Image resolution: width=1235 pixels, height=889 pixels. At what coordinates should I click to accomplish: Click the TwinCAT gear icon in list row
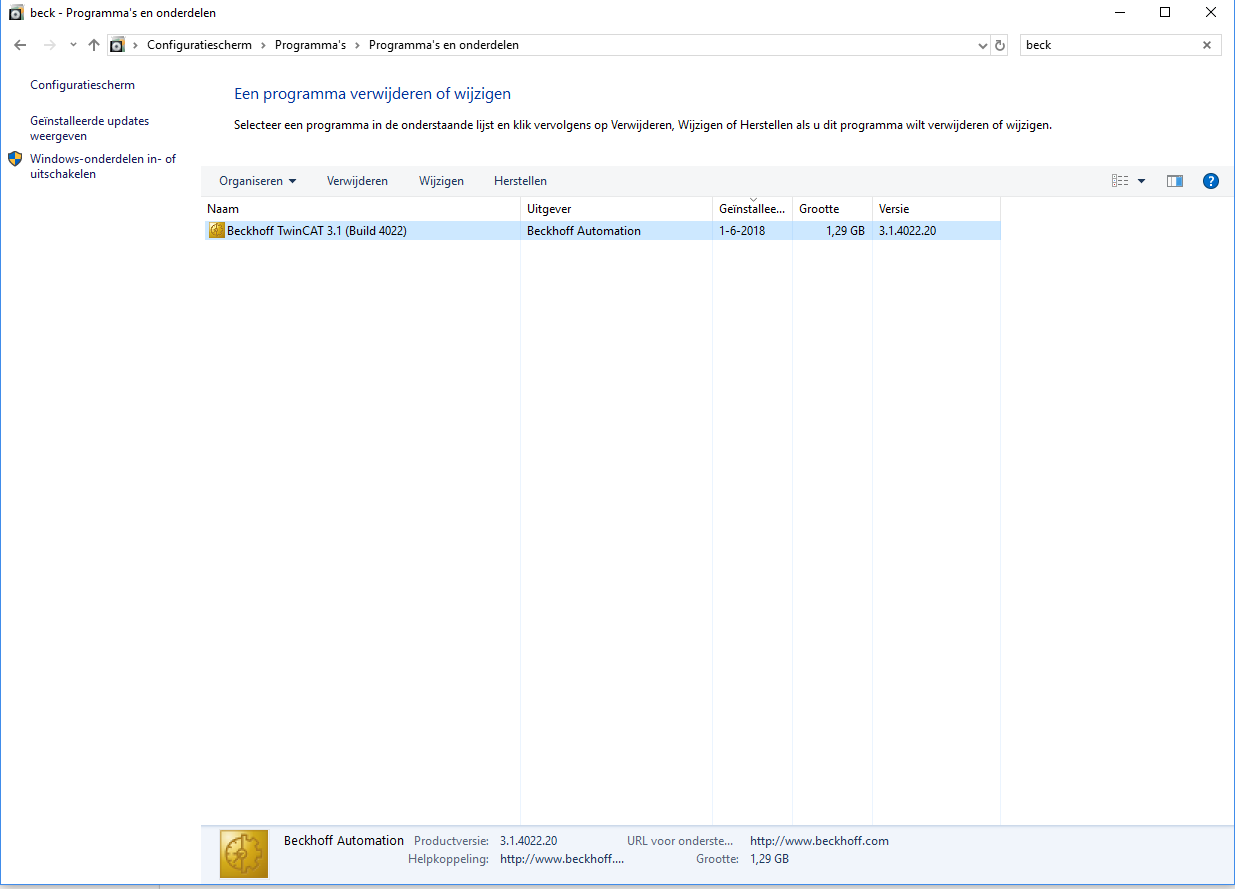coord(217,231)
